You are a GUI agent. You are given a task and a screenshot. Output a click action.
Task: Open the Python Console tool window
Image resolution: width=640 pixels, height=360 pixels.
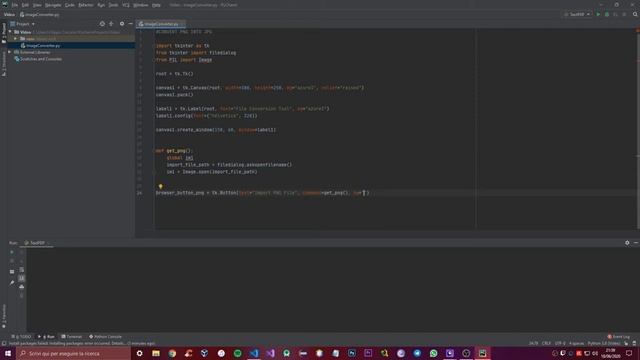point(105,337)
